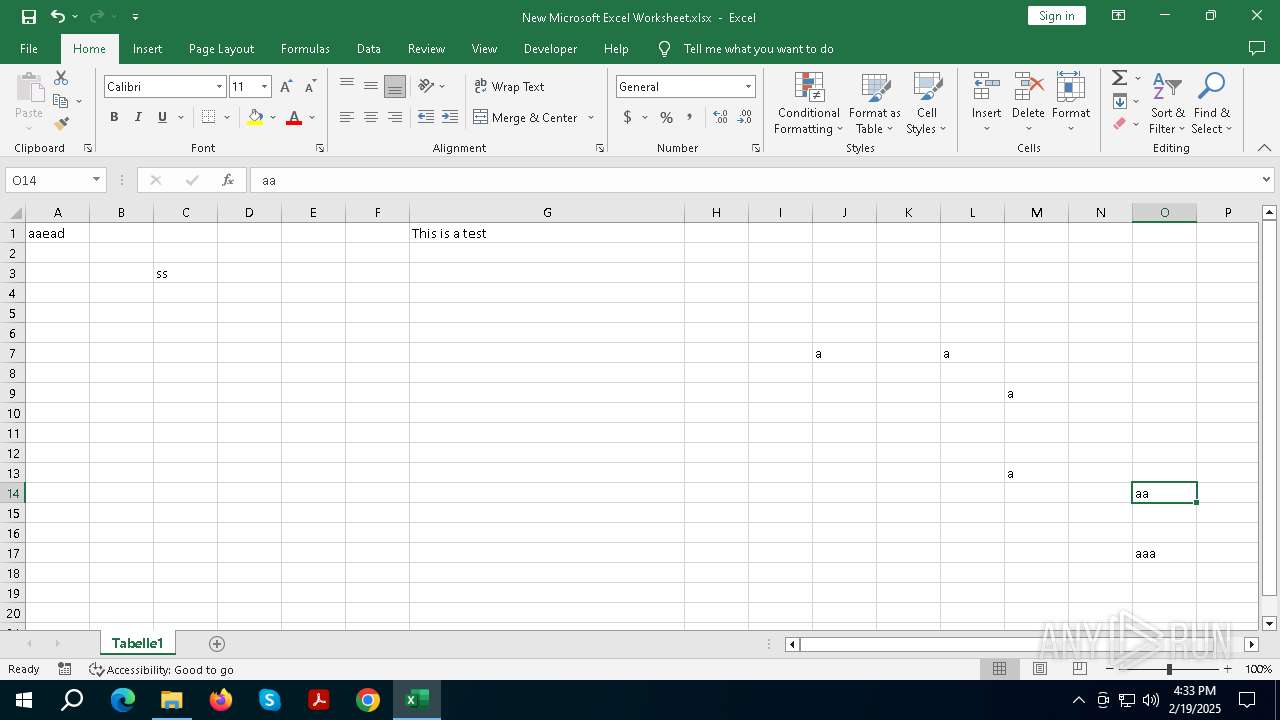Open the Cell Styles gallery
The height and width of the screenshot is (720, 1280).
click(x=927, y=103)
